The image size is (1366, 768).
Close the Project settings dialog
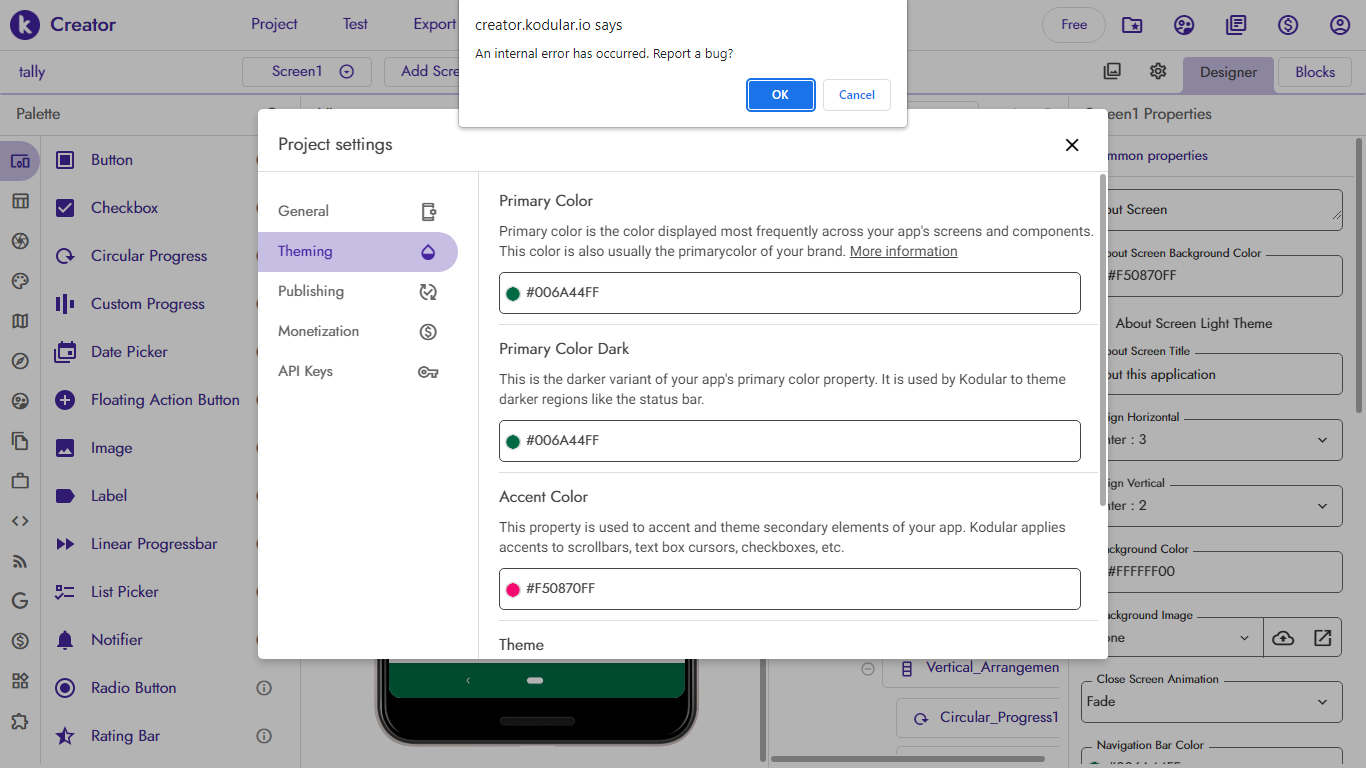pyautogui.click(x=1072, y=145)
